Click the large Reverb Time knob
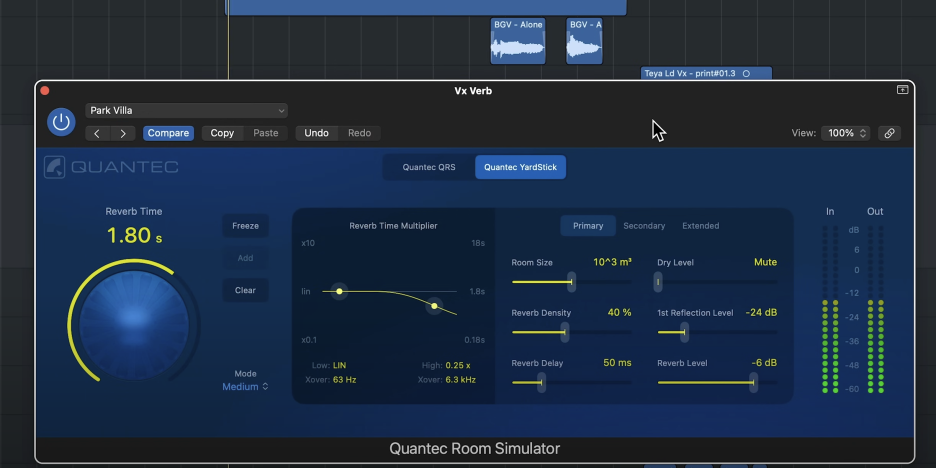 point(134,326)
